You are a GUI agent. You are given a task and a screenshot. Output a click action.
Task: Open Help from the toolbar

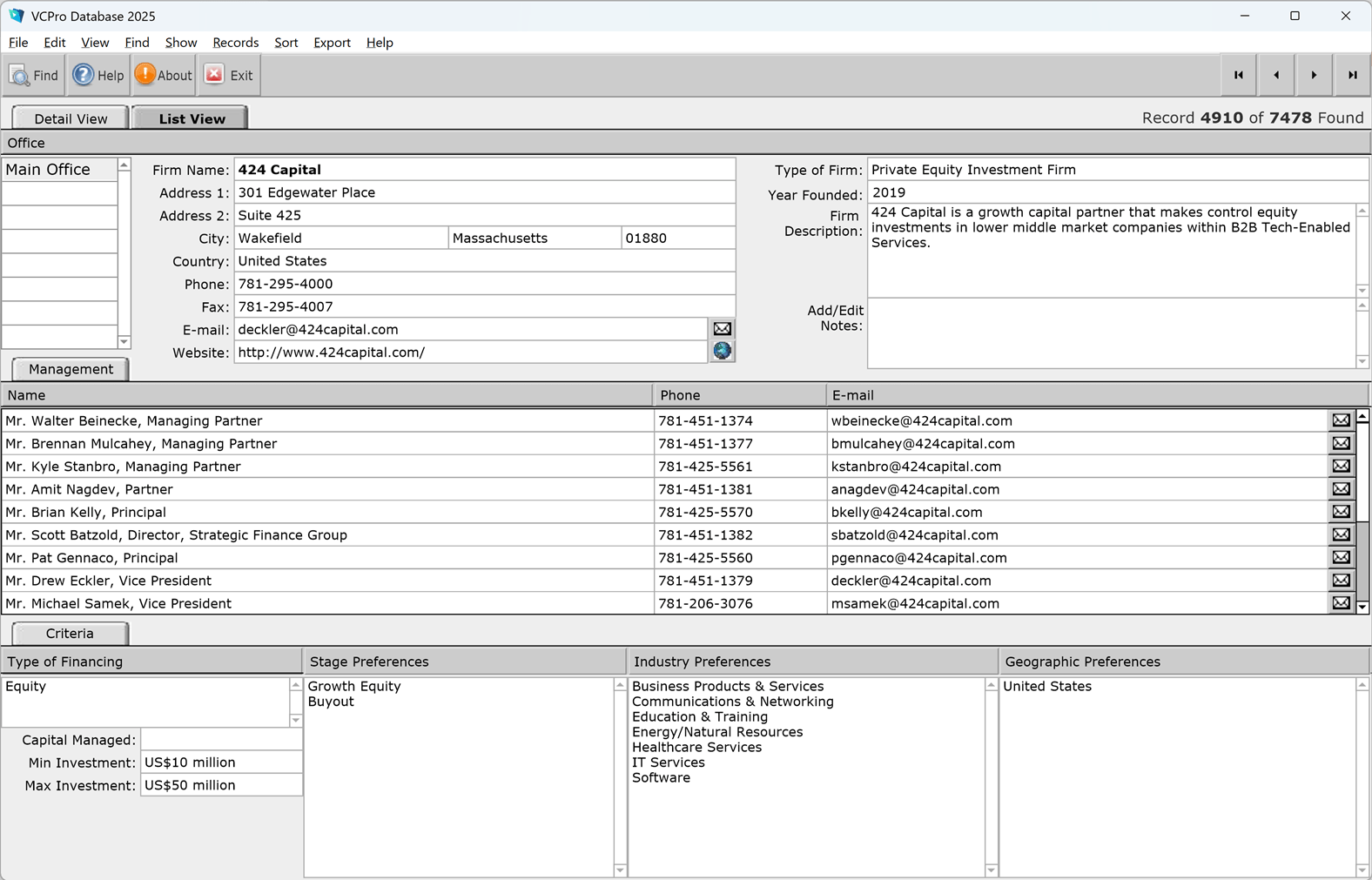click(98, 75)
